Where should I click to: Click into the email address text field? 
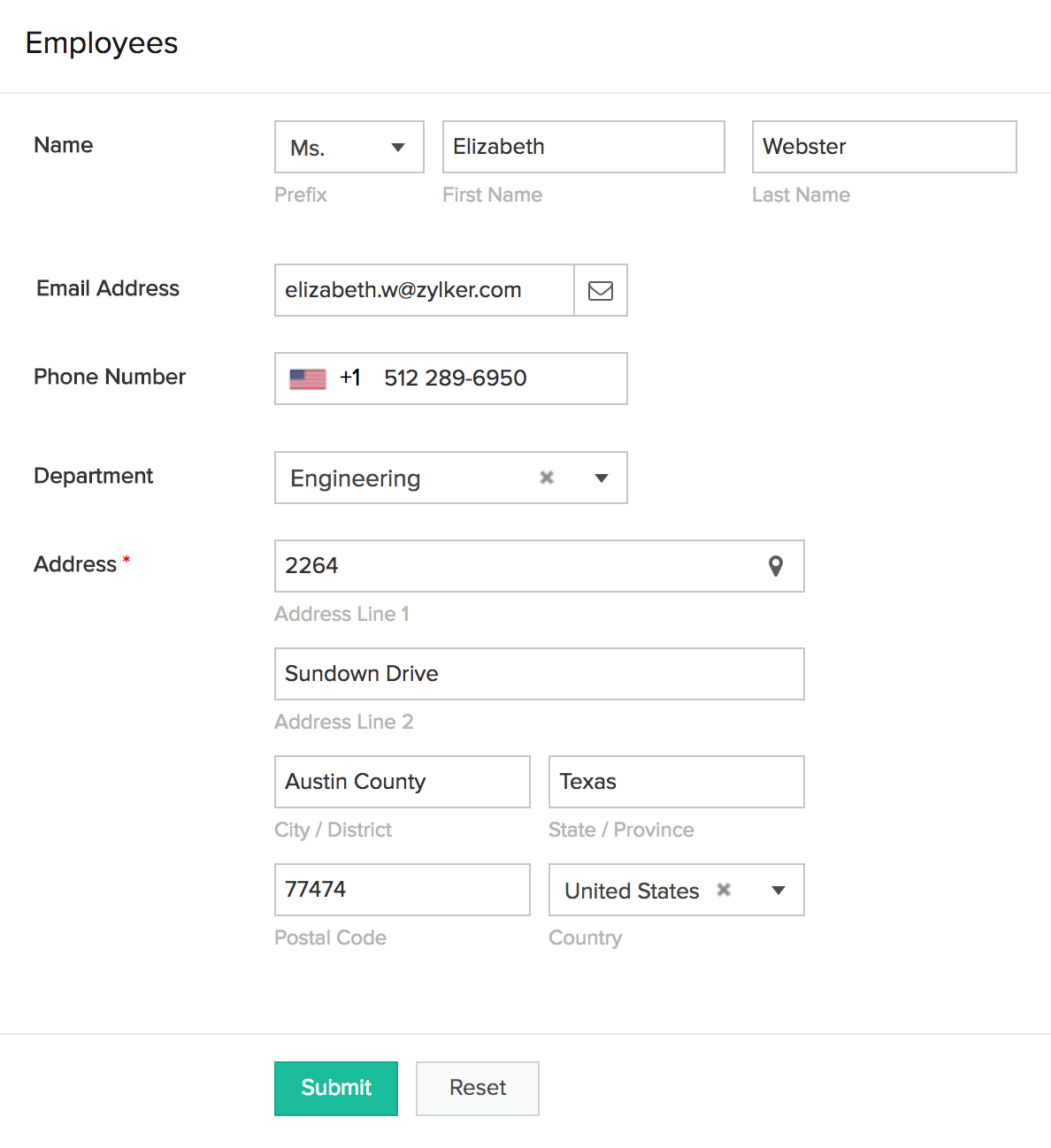click(x=425, y=290)
